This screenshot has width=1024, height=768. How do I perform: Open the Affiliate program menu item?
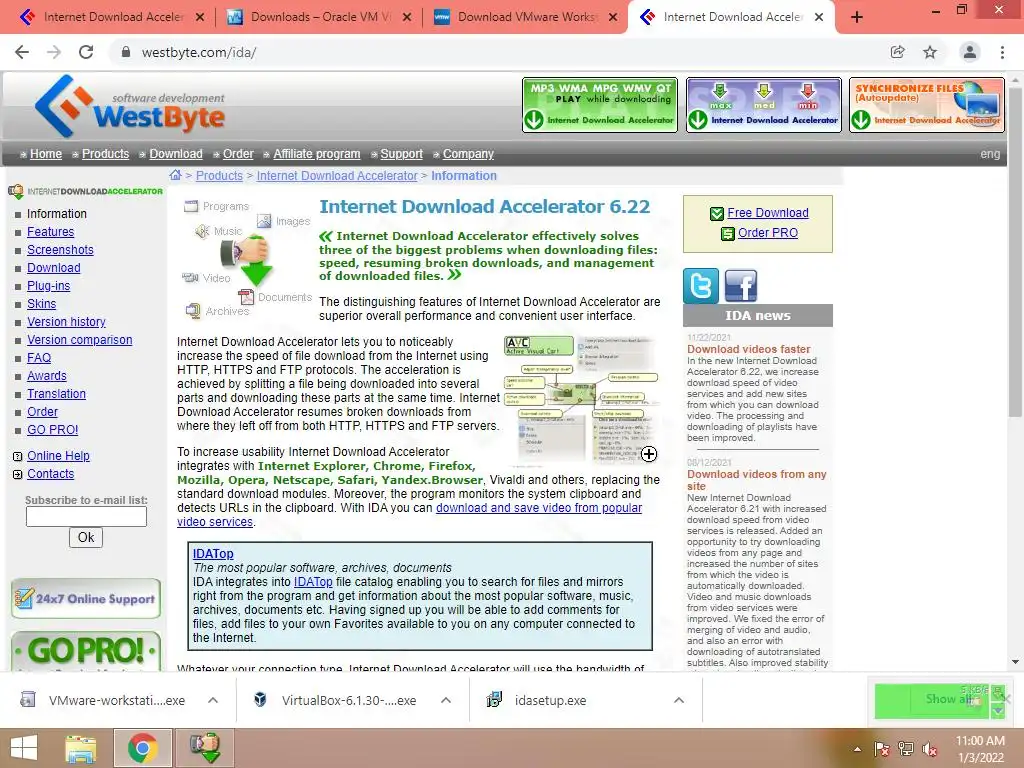(x=317, y=154)
